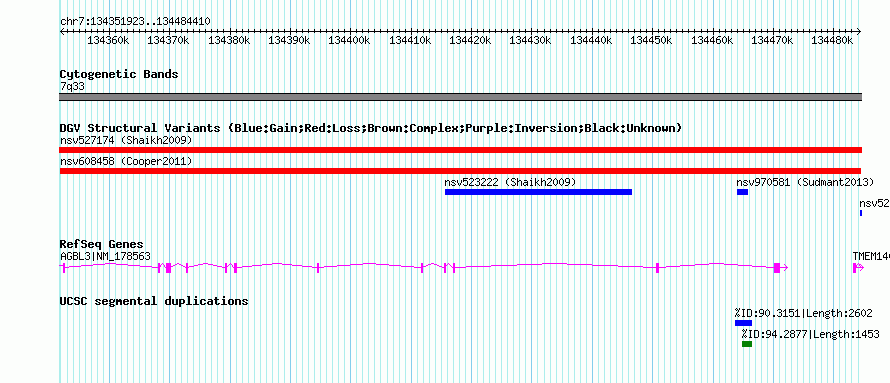890x383 pixels.
Task: Click the 134420k ruler tick label
Action: [471, 41]
